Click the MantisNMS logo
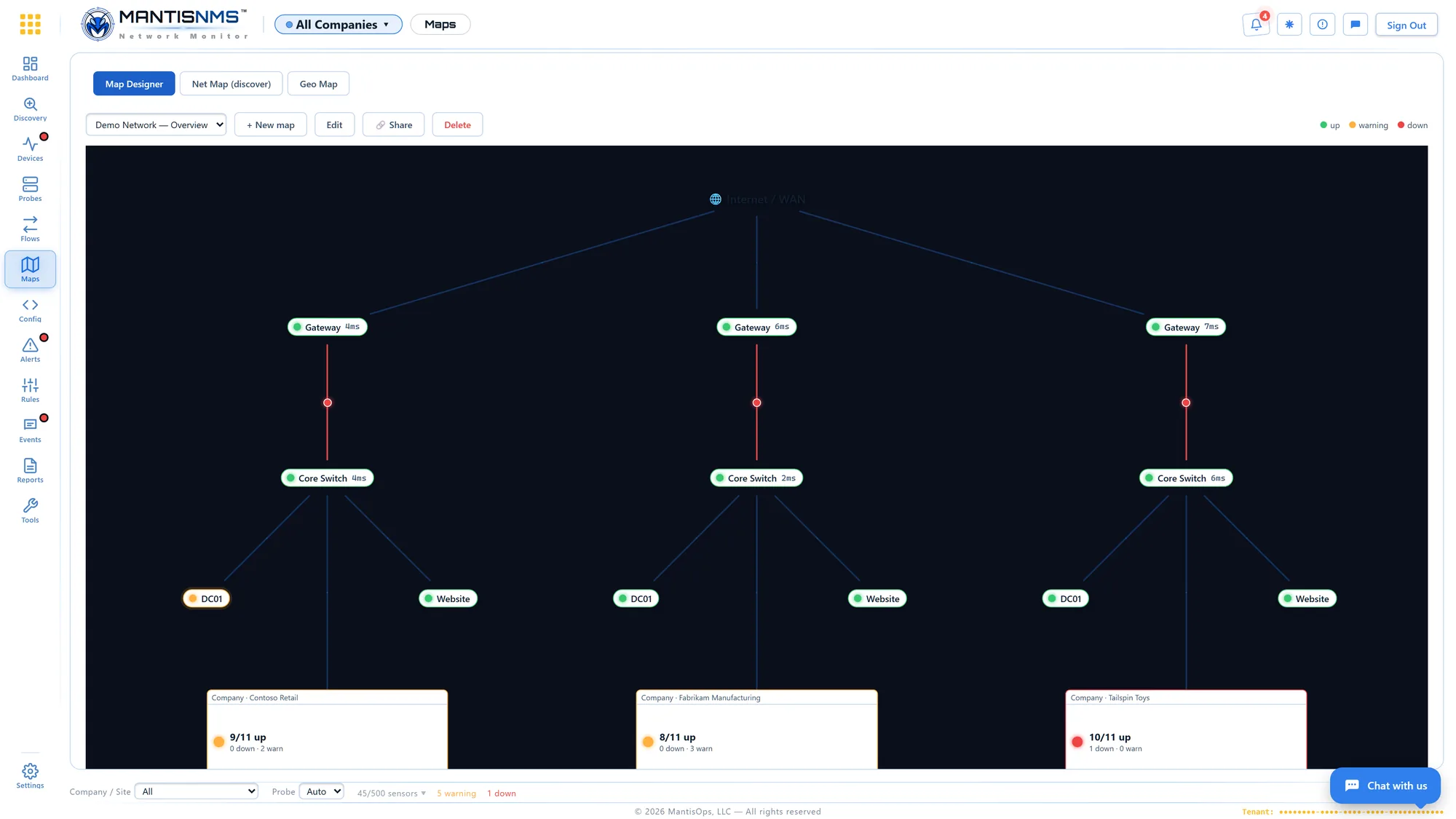The width and height of the screenshot is (1456, 819). tap(165, 24)
